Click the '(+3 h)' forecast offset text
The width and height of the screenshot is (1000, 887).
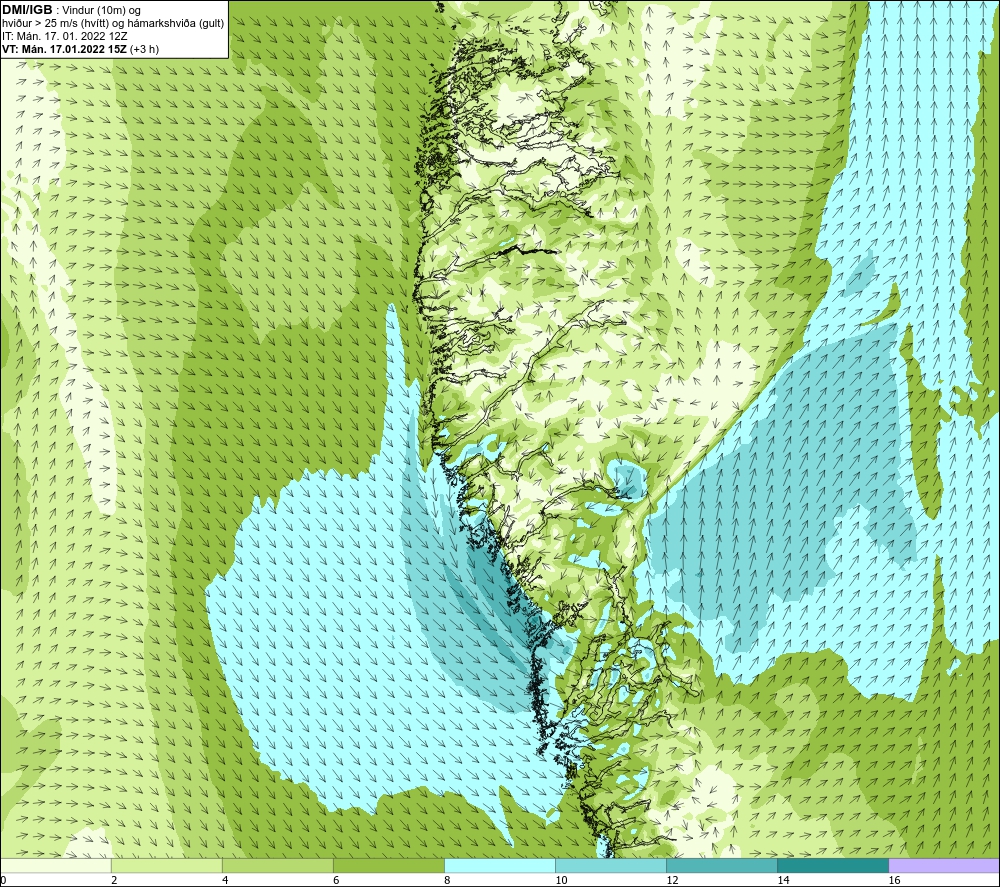coord(144,49)
